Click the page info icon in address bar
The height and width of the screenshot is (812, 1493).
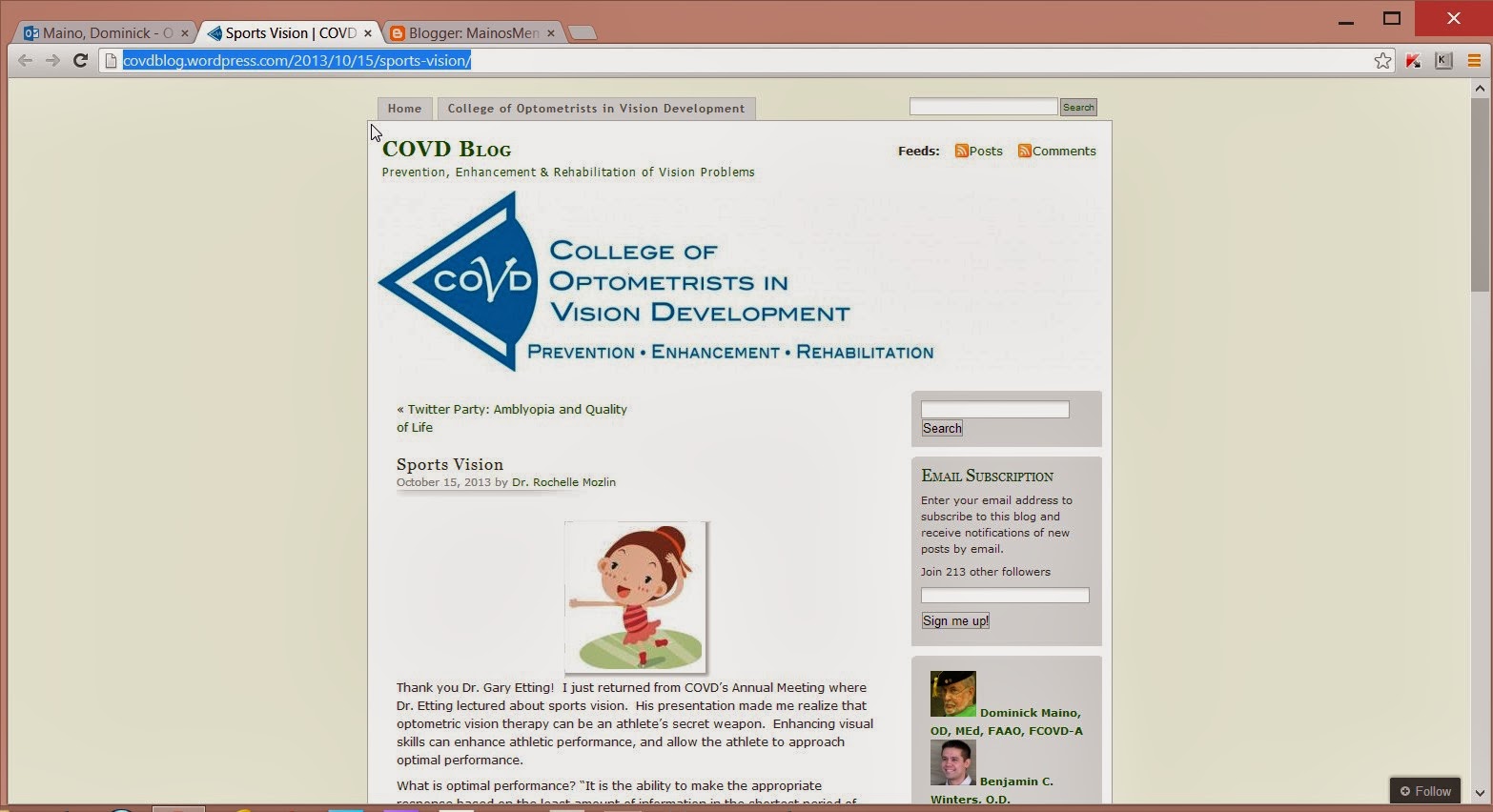point(112,61)
